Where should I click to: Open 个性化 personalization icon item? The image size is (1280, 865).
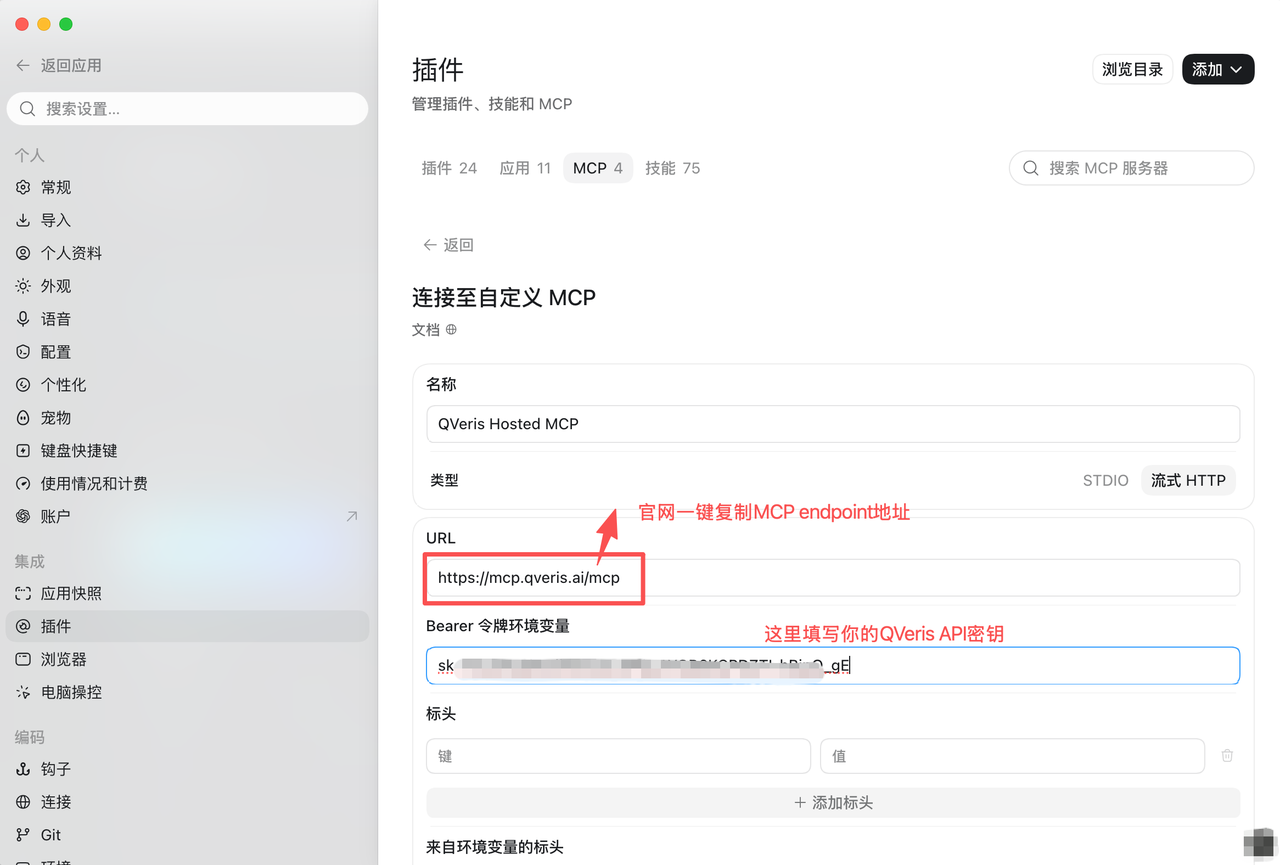click(x=23, y=385)
